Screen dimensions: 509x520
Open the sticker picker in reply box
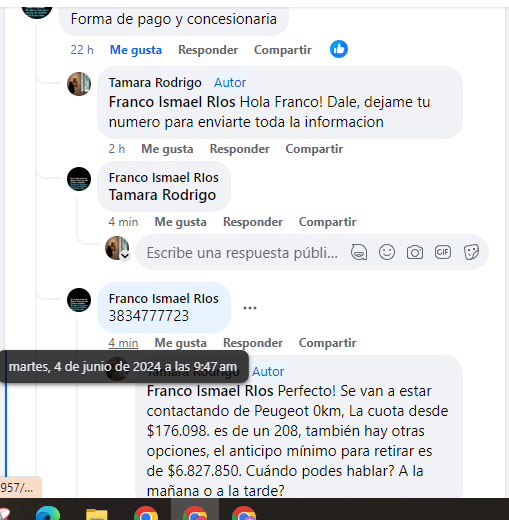(x=471, y=252)
